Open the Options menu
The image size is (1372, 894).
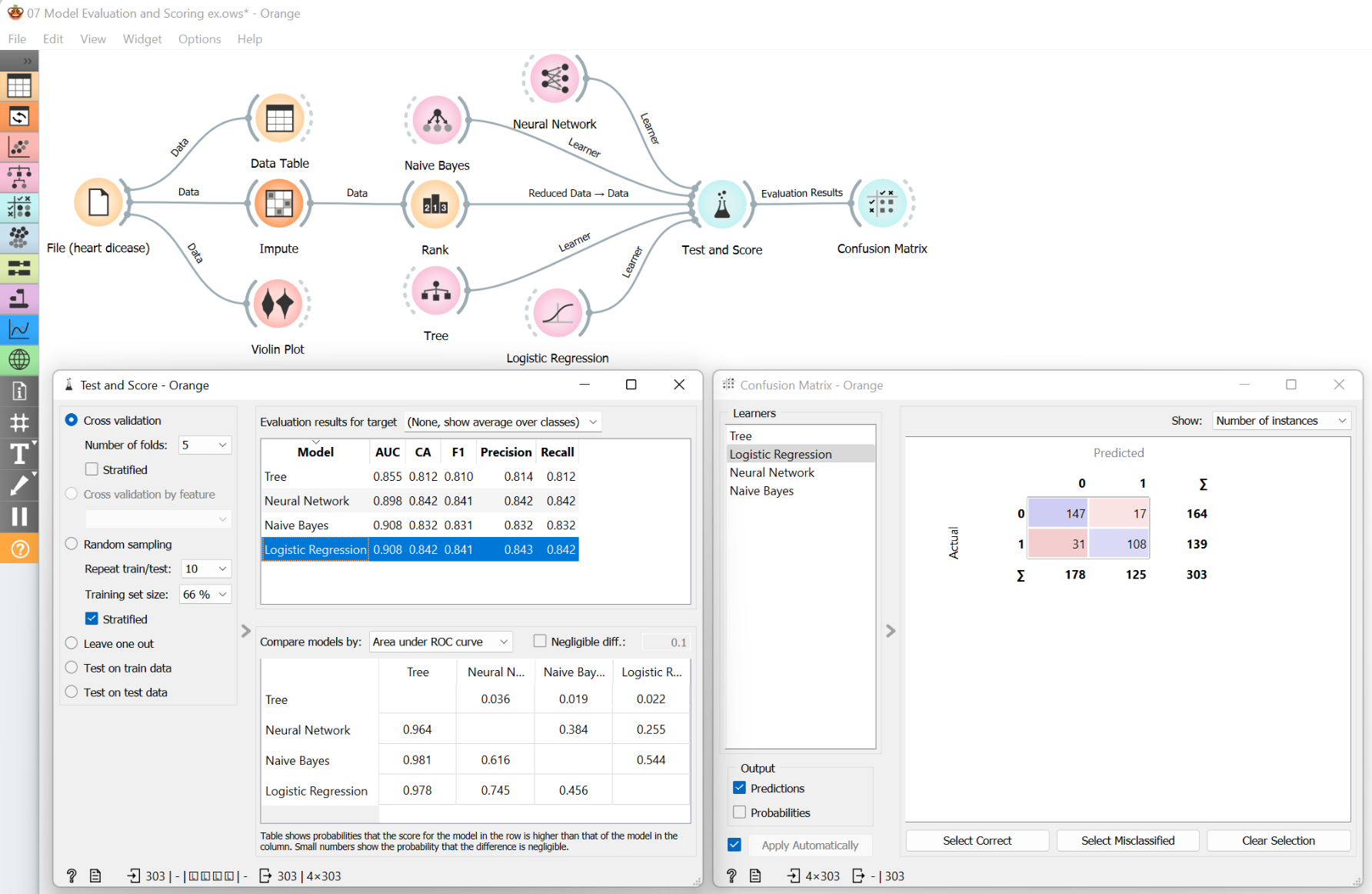[199, 38]
